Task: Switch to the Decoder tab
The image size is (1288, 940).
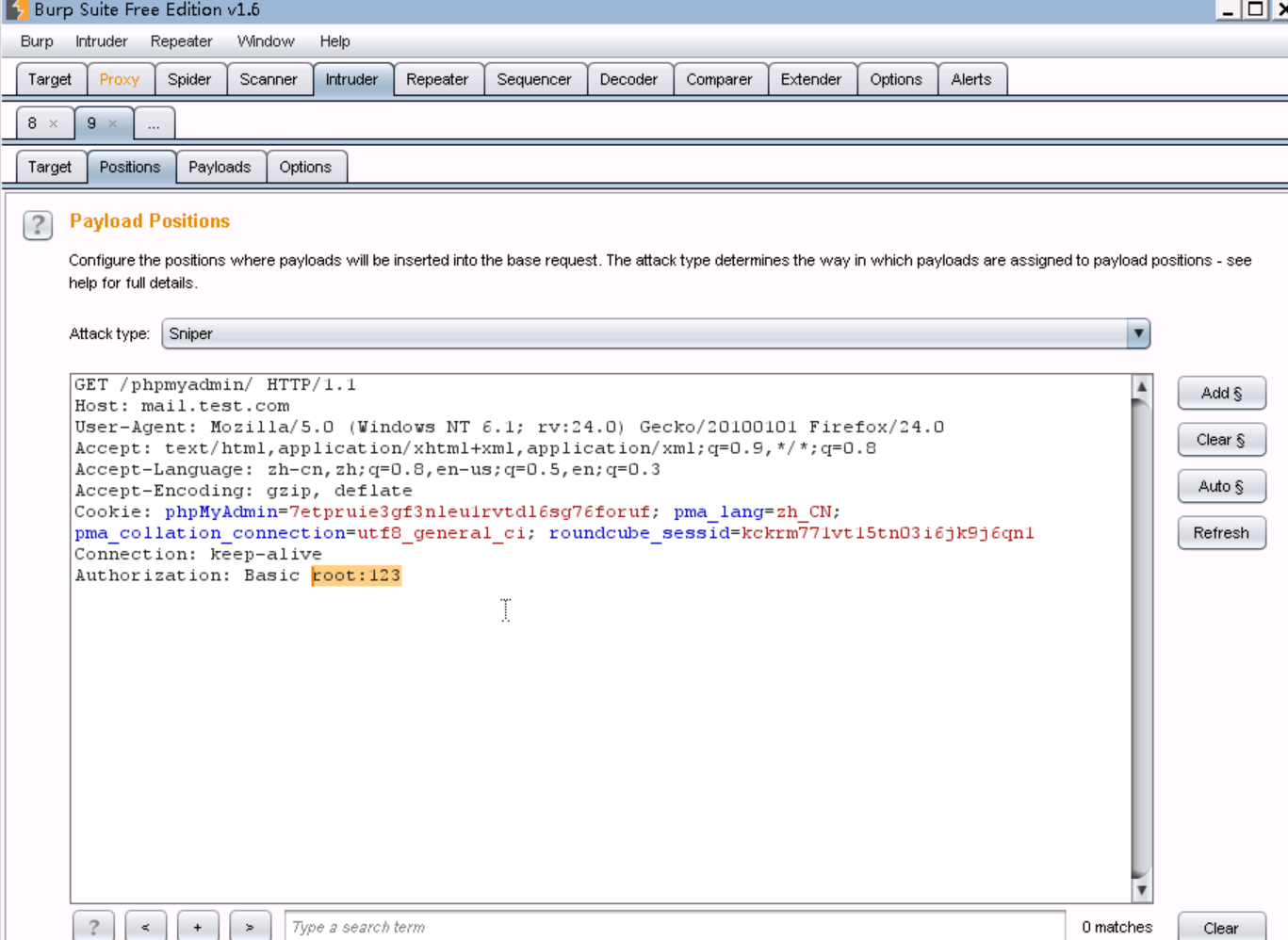Action: click(628, 79)
